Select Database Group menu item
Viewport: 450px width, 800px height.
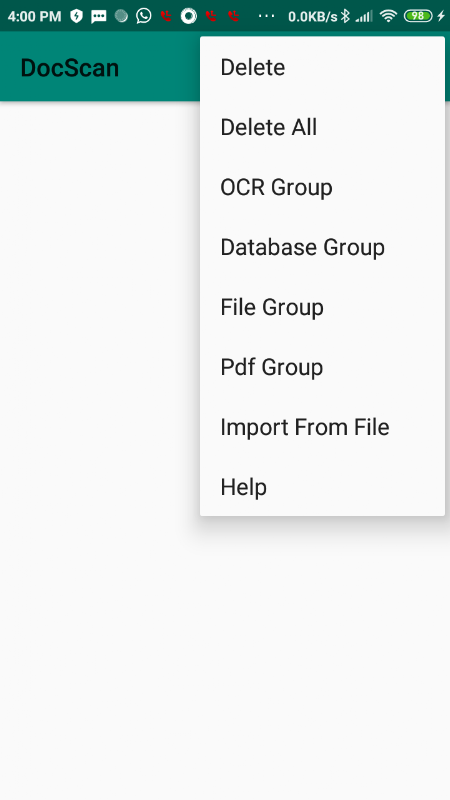point(322,247)
